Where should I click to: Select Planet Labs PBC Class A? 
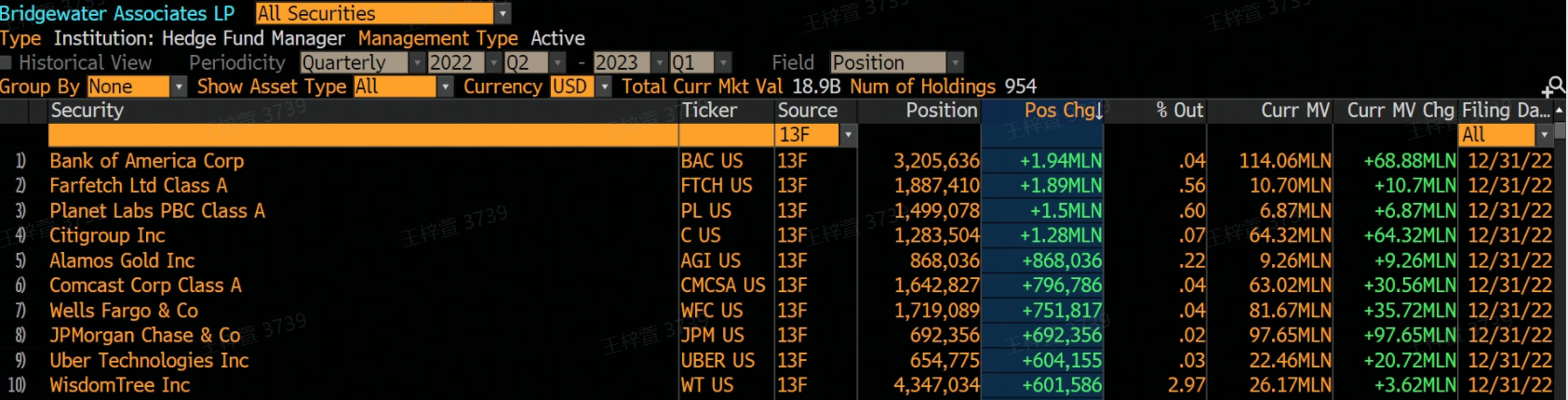click(157, 211)
